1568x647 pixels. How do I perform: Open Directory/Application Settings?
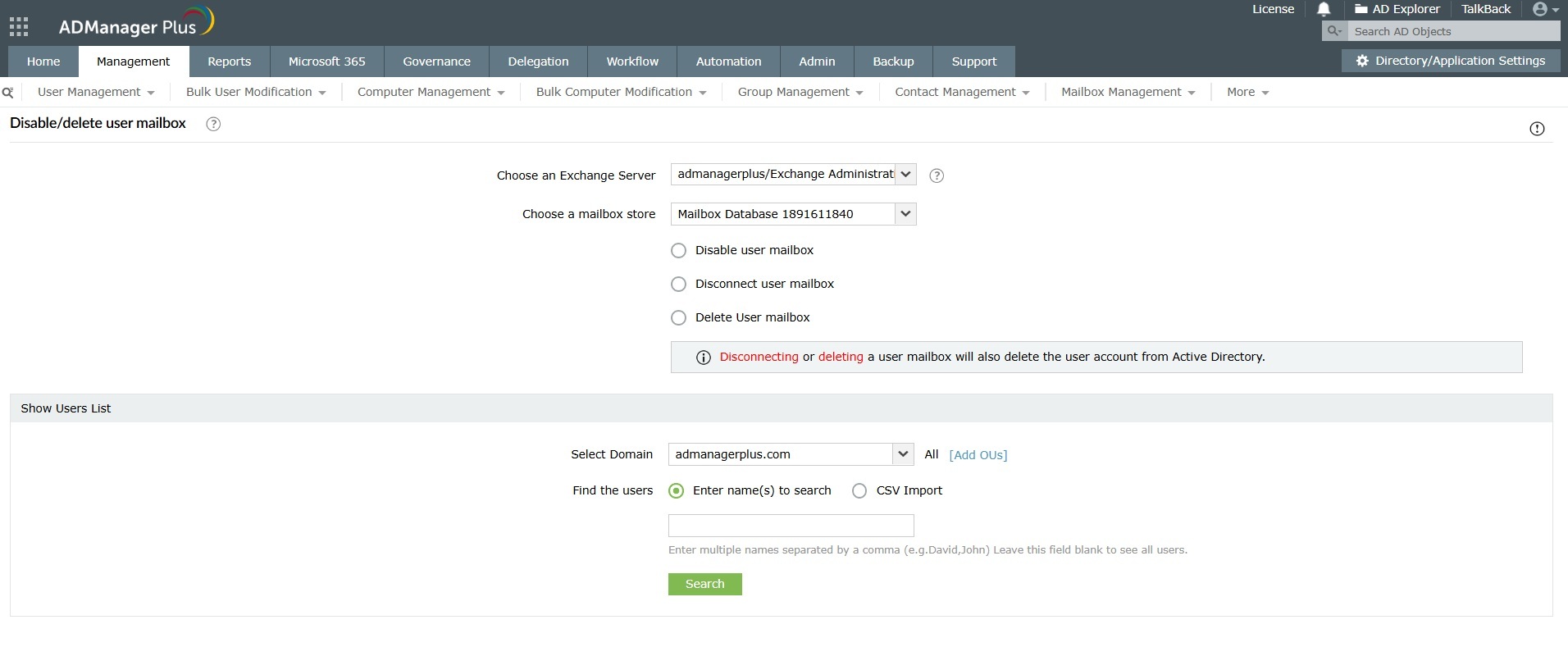pos(1451,61)
